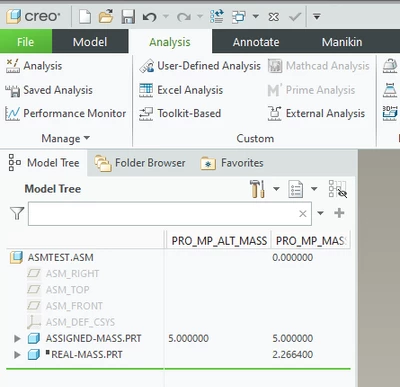The height and width of the screenshot is (387, 400).
Task: Click the plus add icon beside search
Action: (x=339, y=213)
